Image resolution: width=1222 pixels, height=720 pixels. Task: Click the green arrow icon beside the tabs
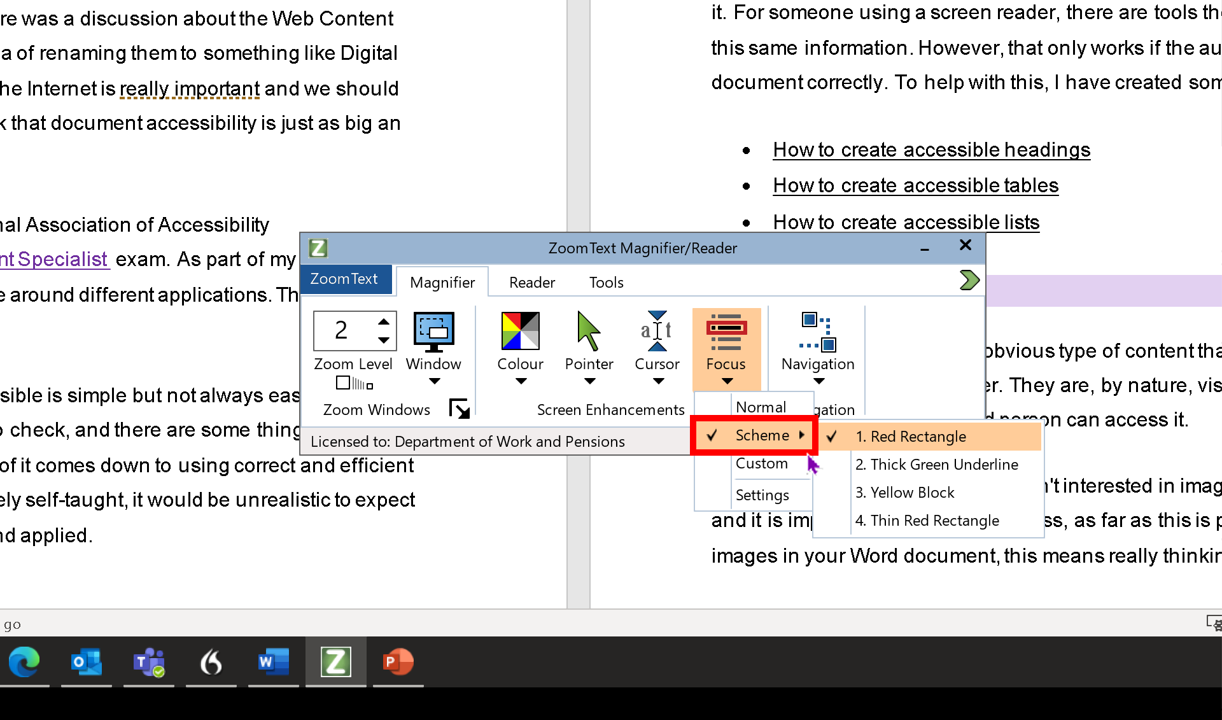[x=969, y=280]
